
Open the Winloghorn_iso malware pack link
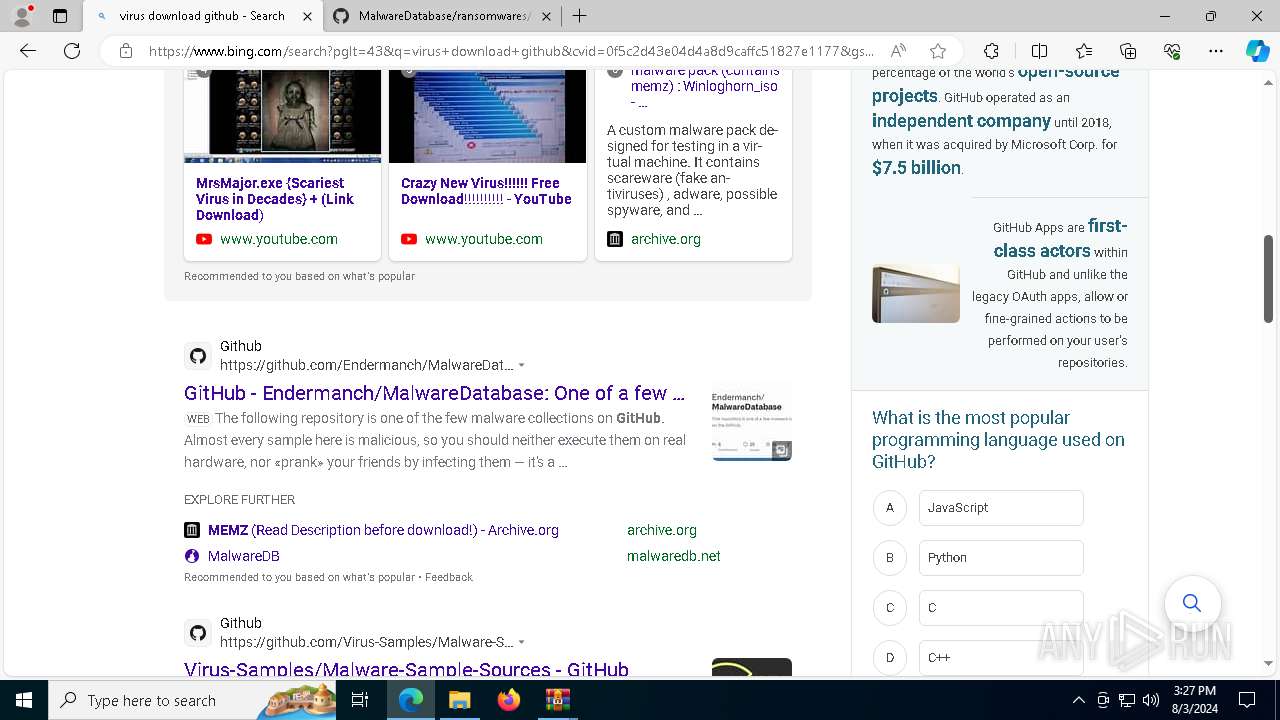tap(704, 86)
